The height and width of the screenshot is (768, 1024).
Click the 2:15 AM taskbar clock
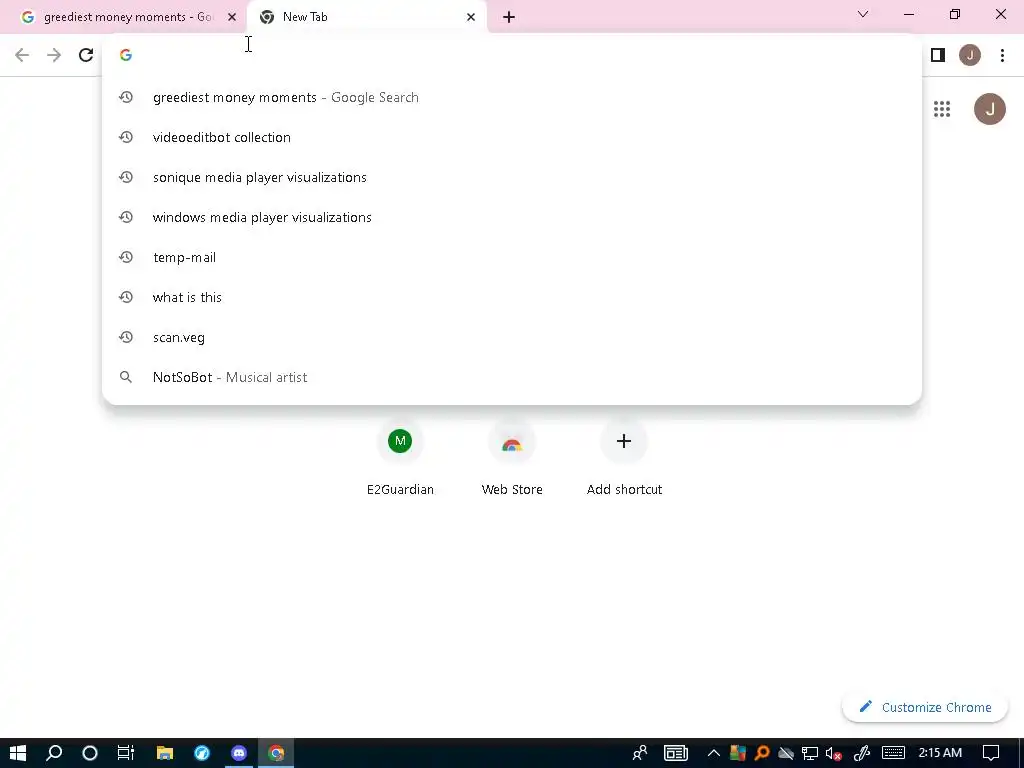tap(940, 753)
